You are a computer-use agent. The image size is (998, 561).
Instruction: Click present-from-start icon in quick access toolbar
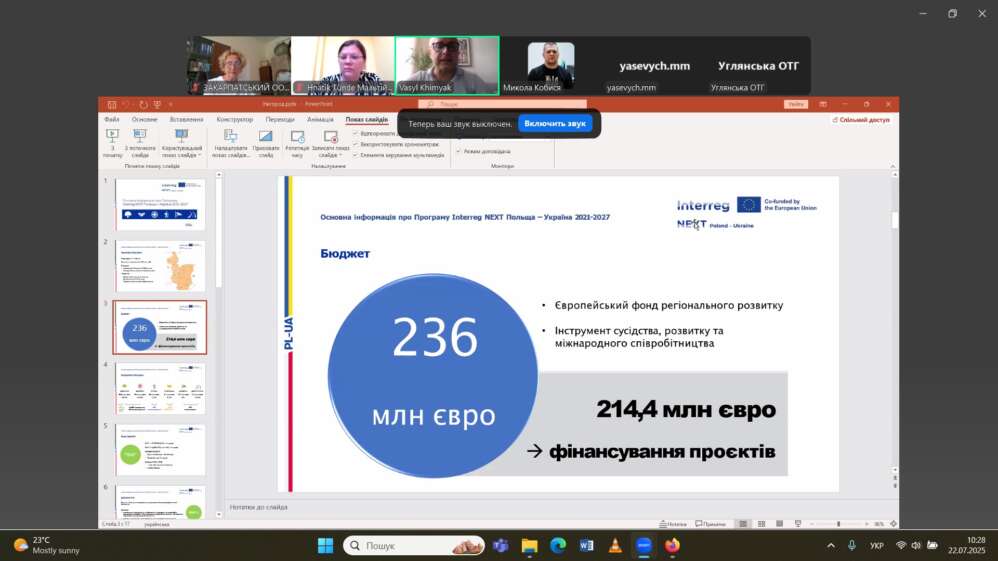157,104
